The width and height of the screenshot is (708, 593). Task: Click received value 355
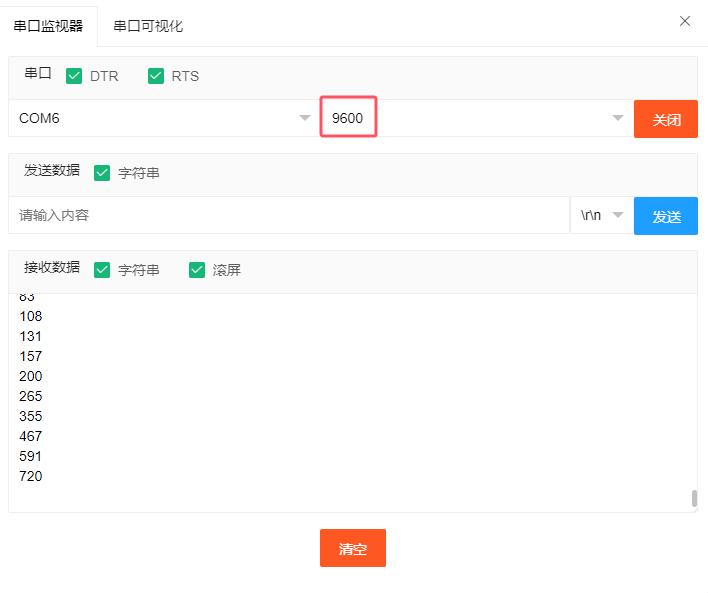coord(31,416)
